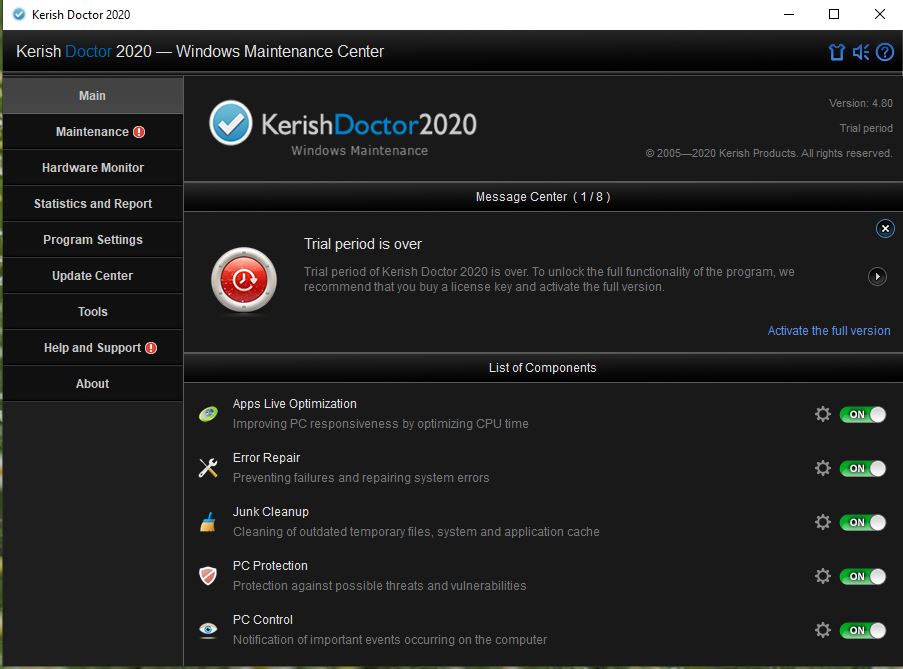
Task: Dismiss the Message Center notification
Action: [885, 229]
